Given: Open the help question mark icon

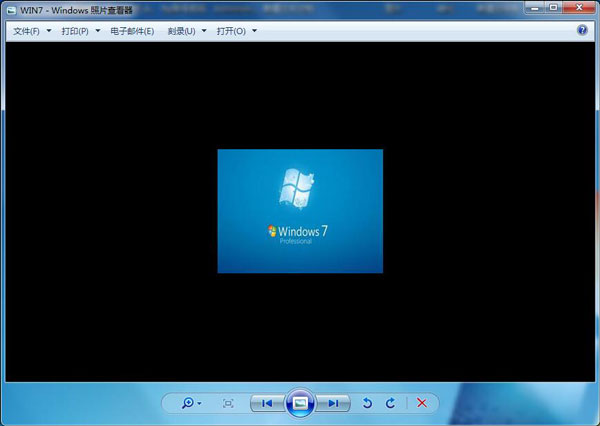Looking at the screenshot, I should (583, 31).
